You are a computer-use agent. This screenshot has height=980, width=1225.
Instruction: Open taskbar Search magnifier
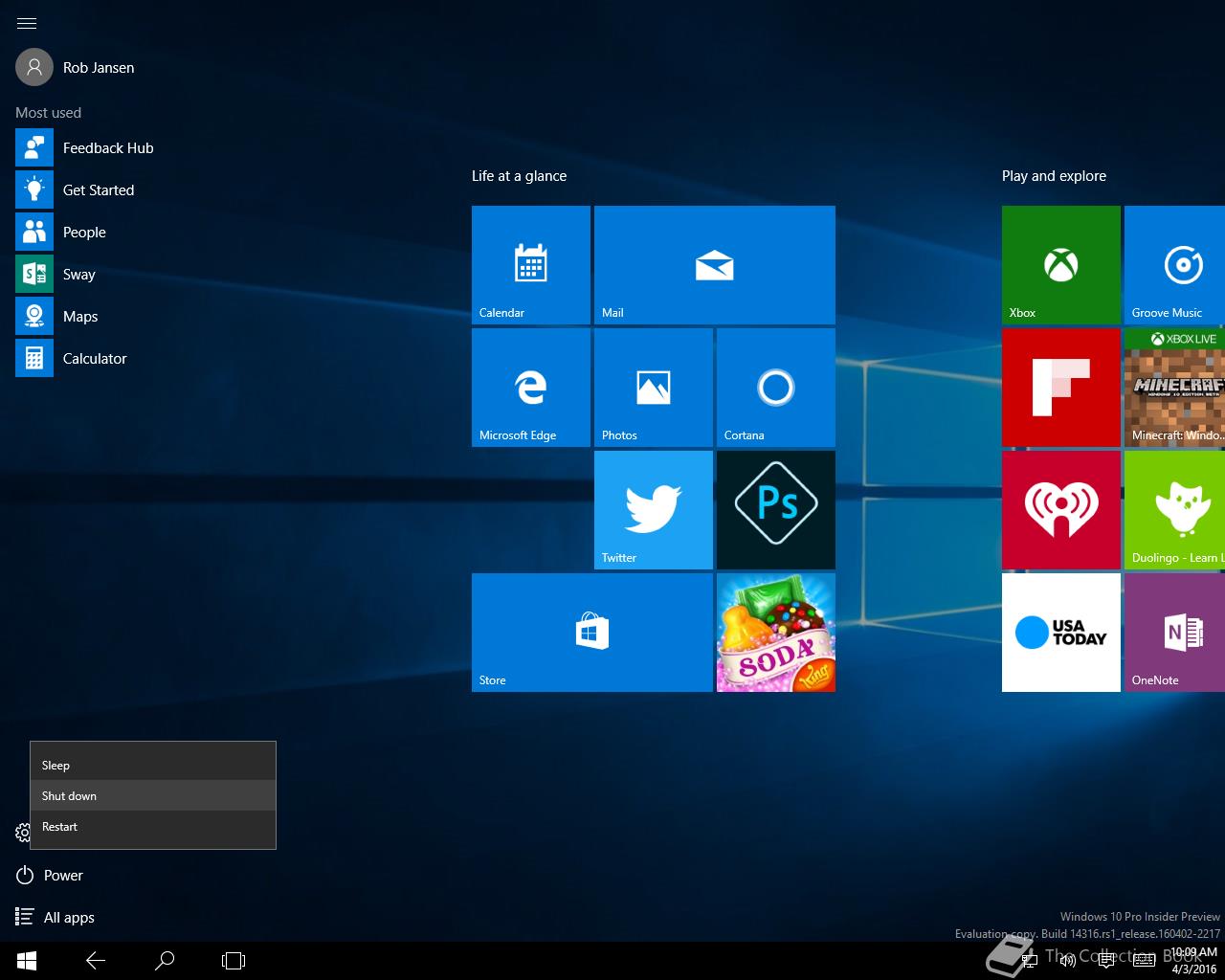coord(165,961)
